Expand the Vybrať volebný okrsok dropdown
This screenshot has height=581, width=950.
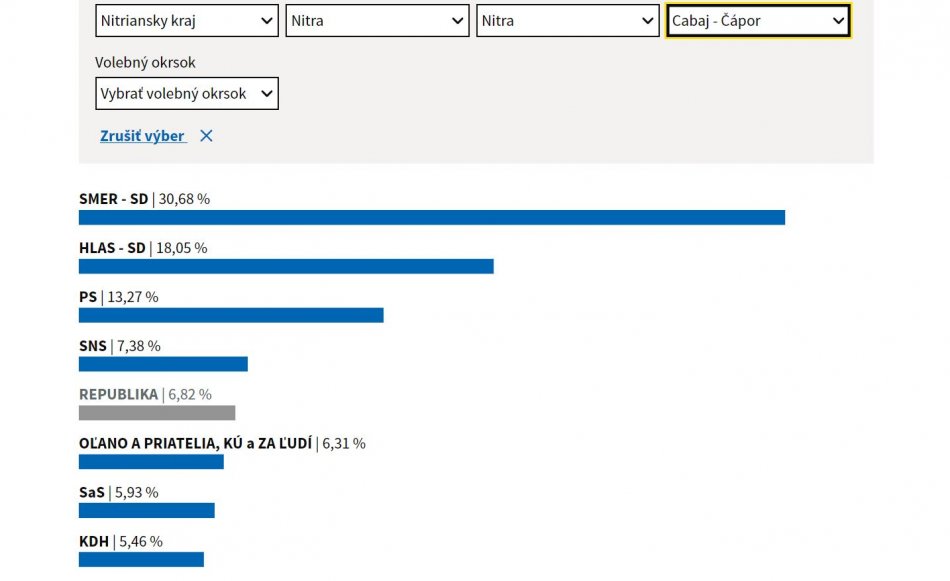[x=187, y=93]
